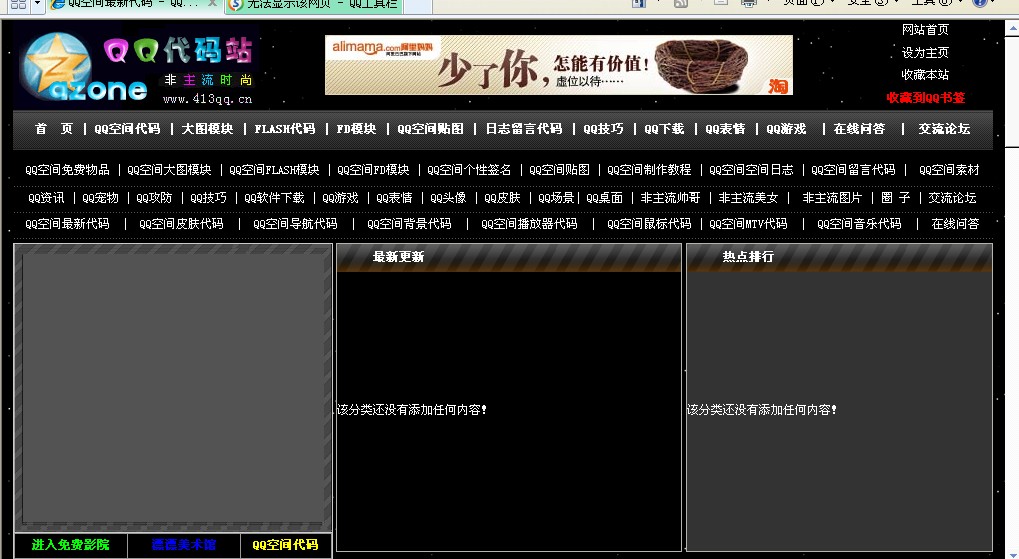Click the scrollbar down arrow

point(1013,554)
